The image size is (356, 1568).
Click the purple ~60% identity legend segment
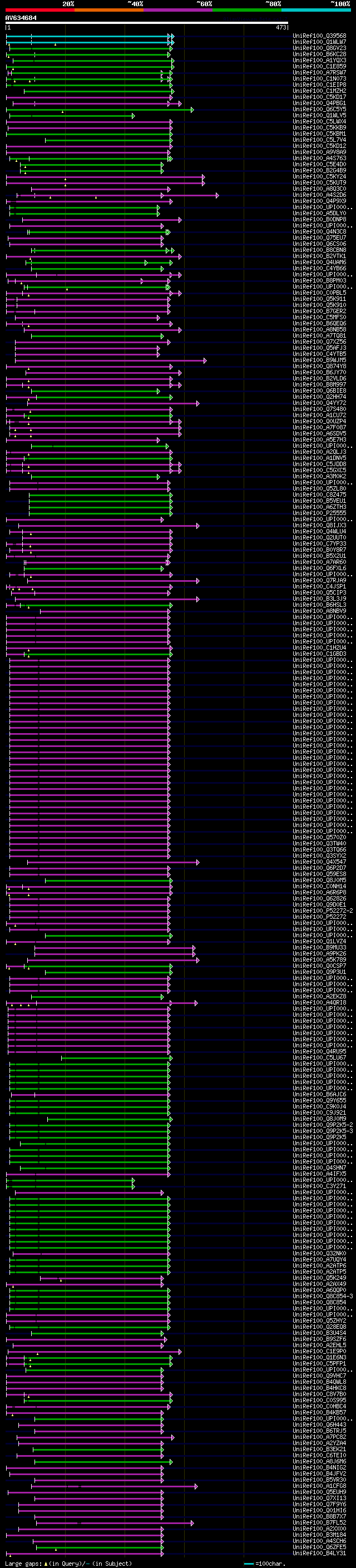pyautogui.click(x=179, y=10)
